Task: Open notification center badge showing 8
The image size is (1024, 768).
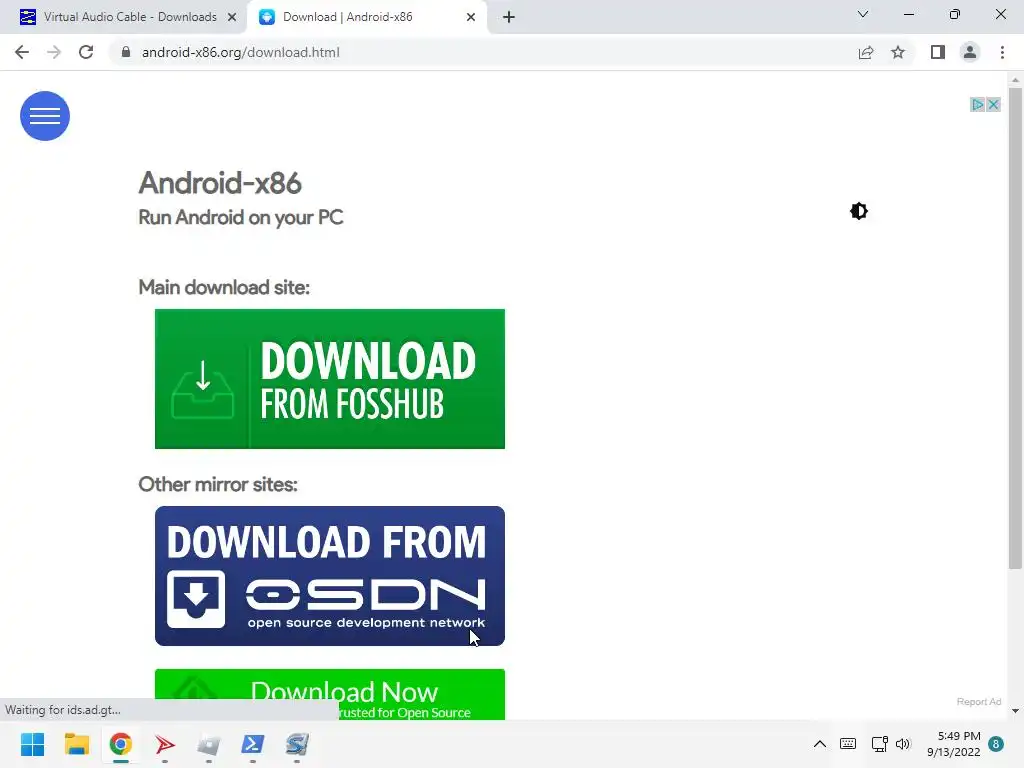Action: [996, 744]
